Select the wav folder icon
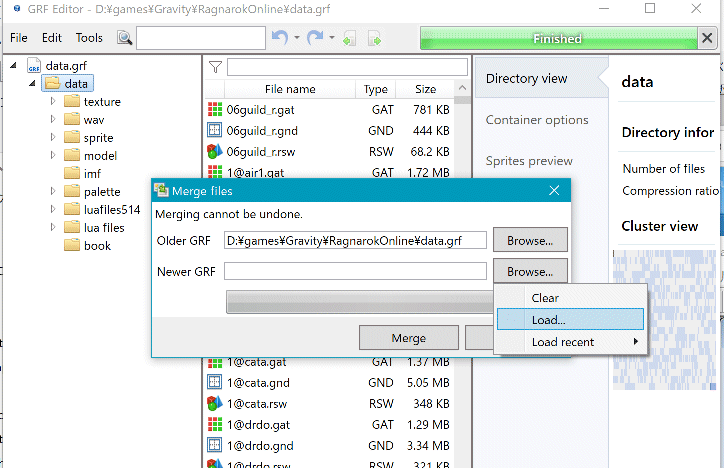The width and height of the screenshot is (724, 468). click(x=72, y=119)
